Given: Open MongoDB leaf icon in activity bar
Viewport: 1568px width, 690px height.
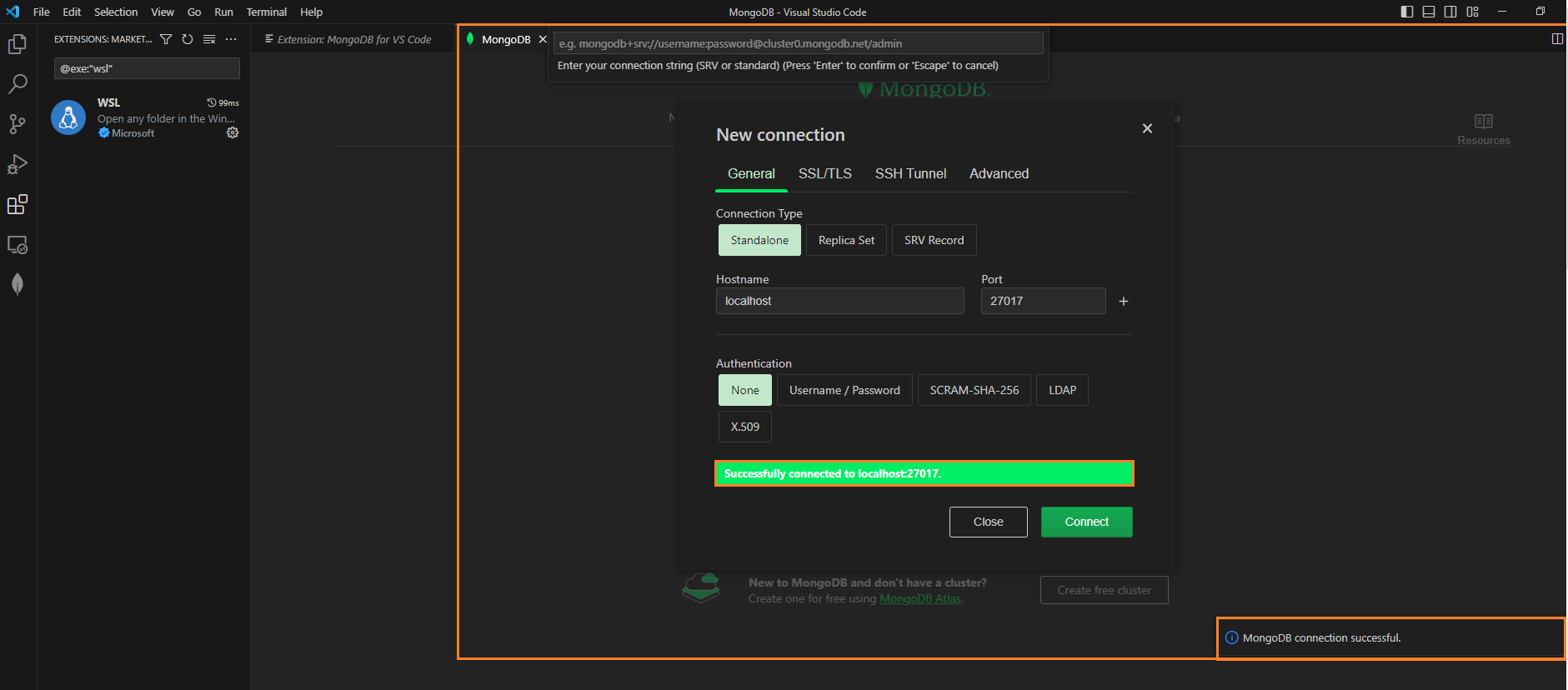Looking at the screenshot, I should click(18, 284).
